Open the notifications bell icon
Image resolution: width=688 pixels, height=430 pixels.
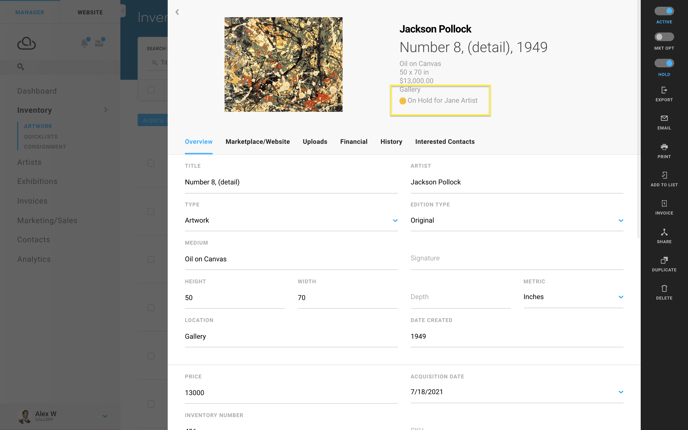click(x=85, y=43)
